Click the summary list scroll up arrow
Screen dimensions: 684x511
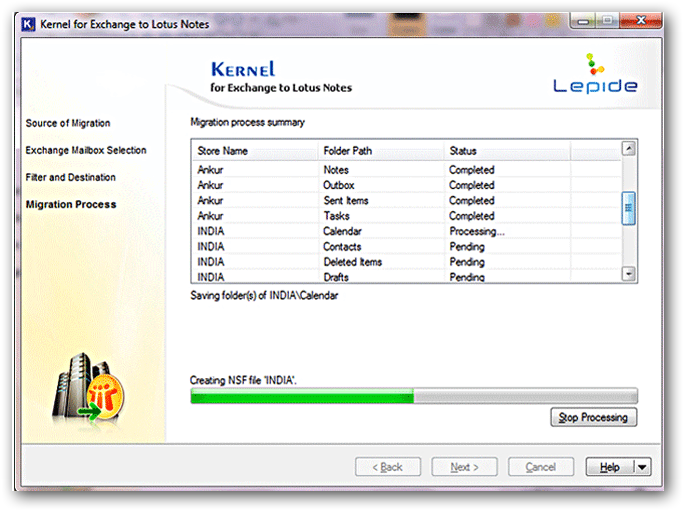(629, 149)
